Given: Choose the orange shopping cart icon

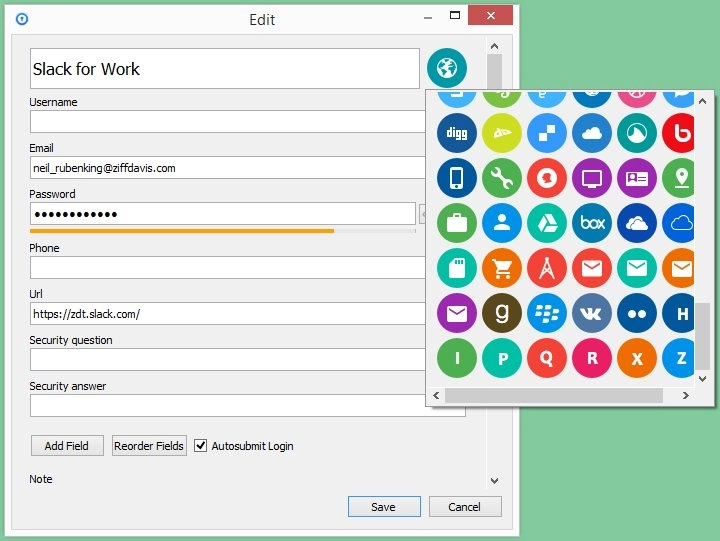Looking at the screenshot, I should [x=502, y=268].
